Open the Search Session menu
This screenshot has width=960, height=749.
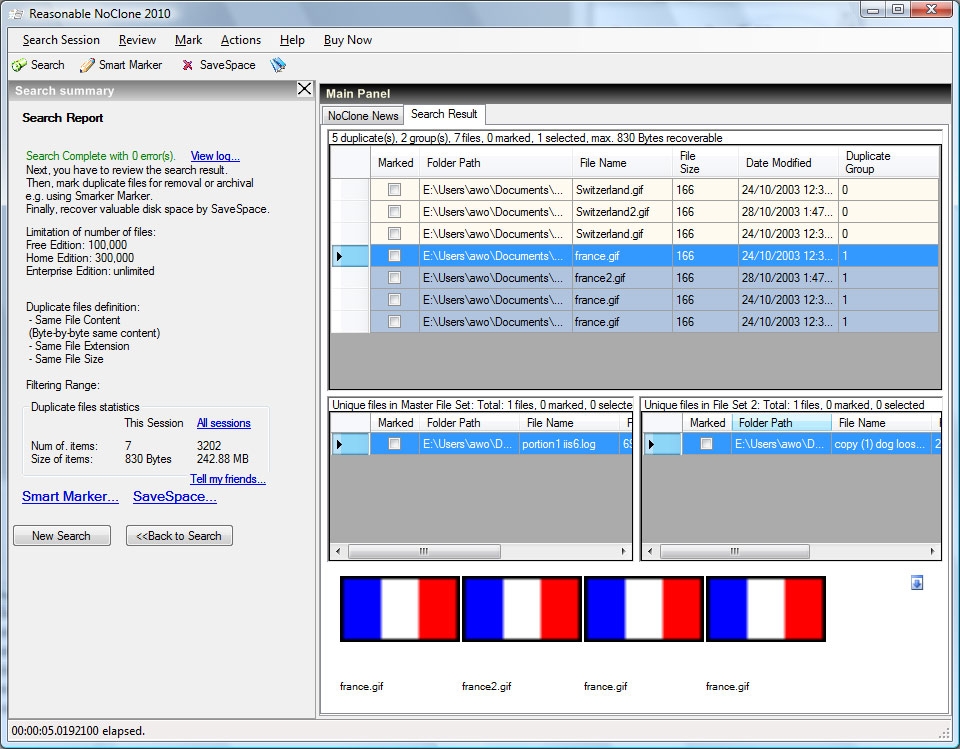tap(61, 40)
